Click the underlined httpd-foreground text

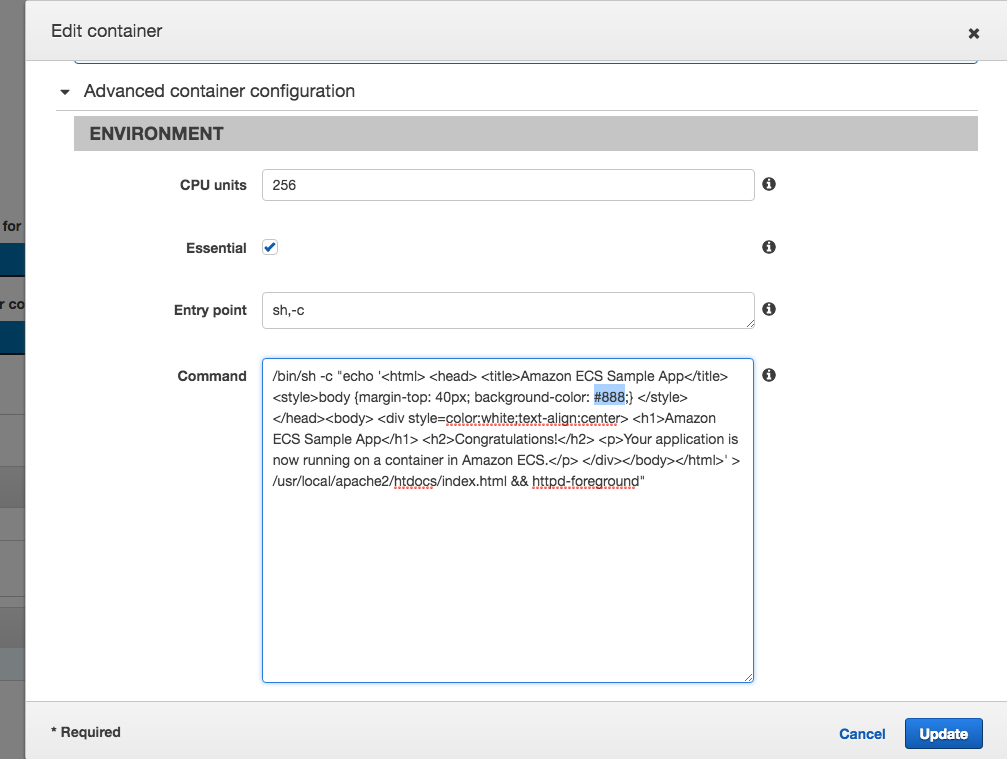coord(585,481)
